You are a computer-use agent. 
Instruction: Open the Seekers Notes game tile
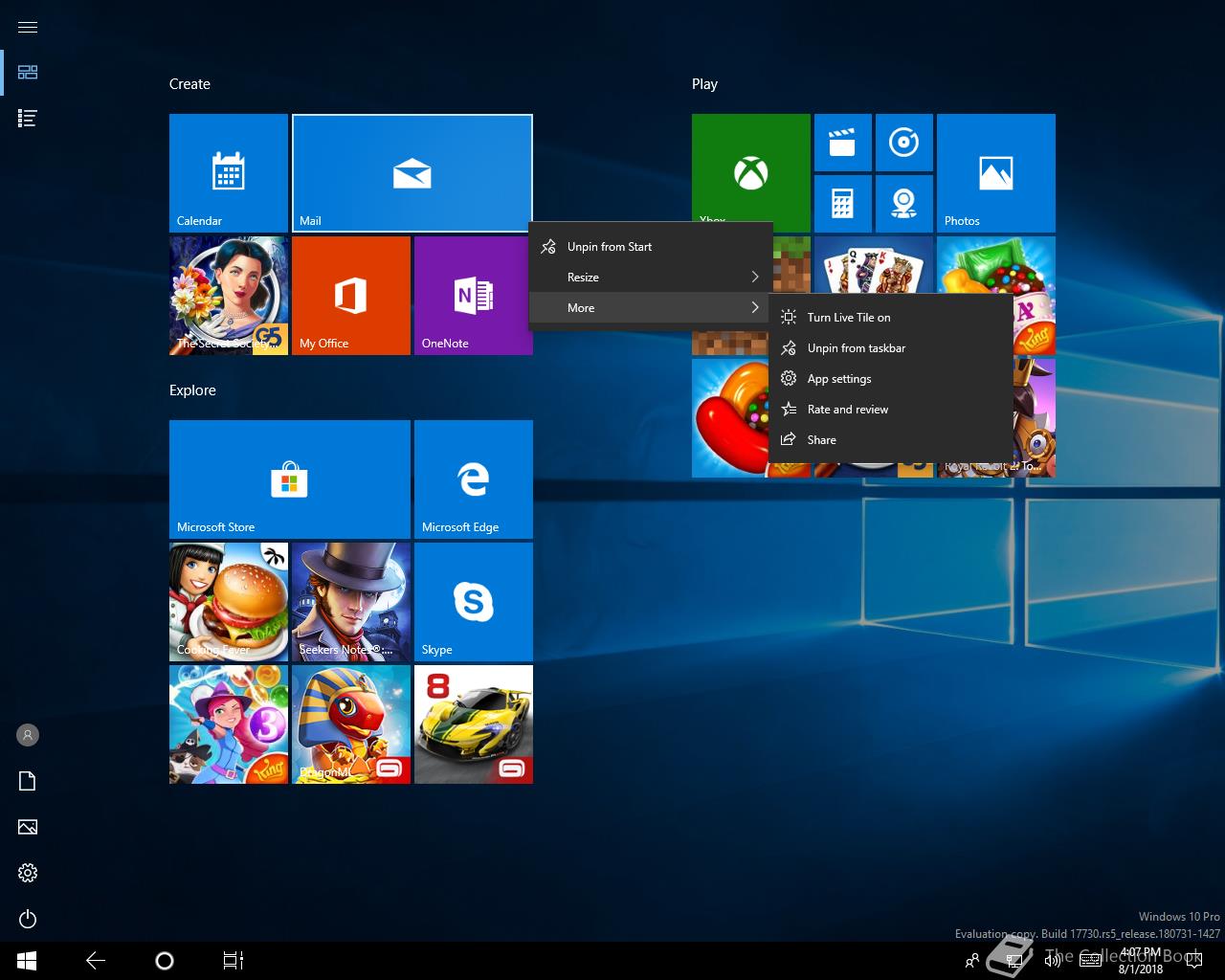click(x=351, y=602)
